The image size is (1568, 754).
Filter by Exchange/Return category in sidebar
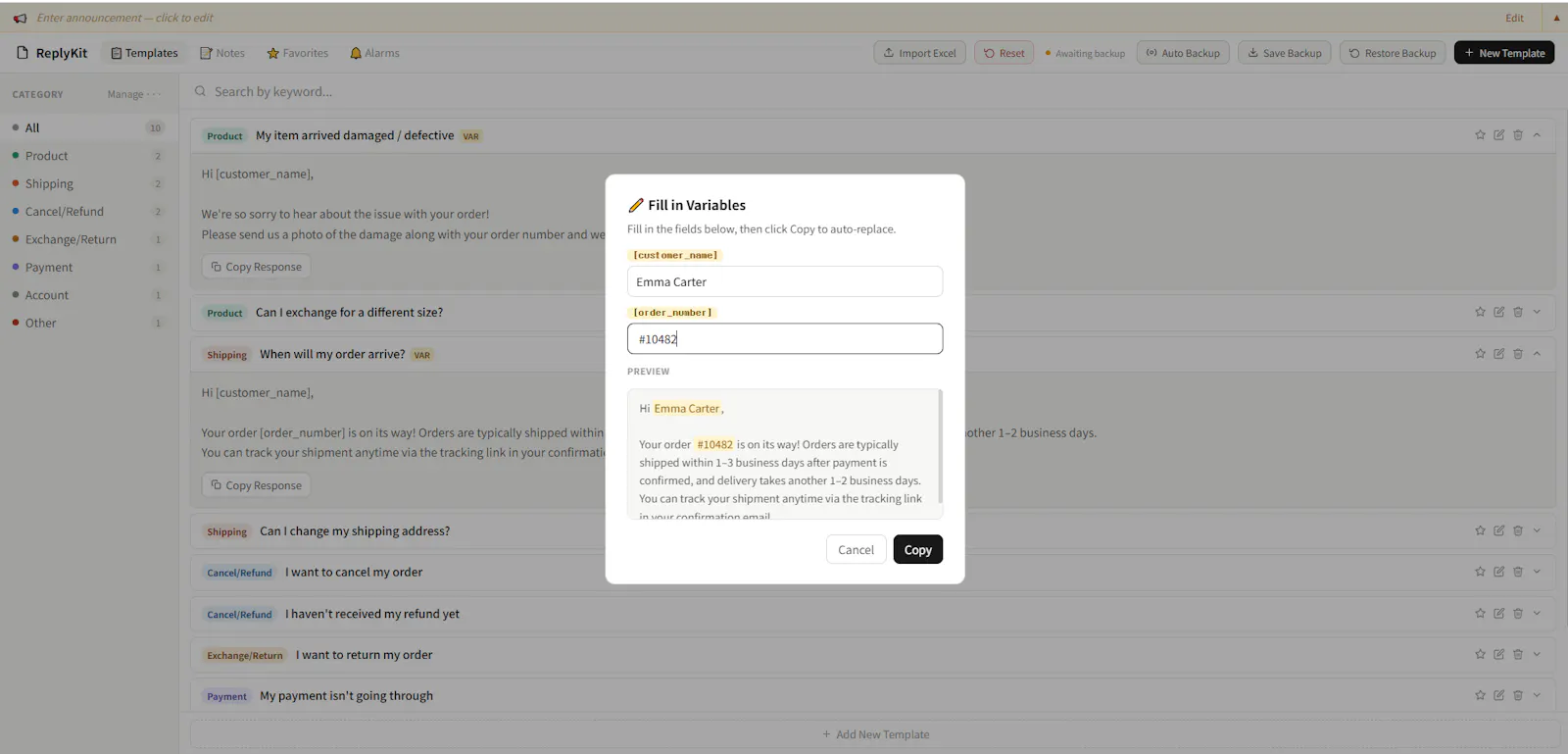click(x=88, y=239)
